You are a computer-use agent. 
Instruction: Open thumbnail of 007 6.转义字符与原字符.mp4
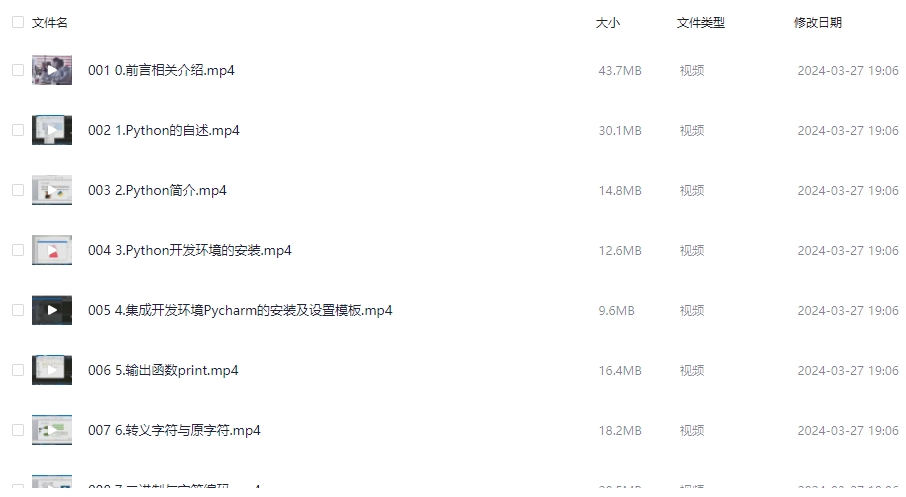[x=52, y=430]
